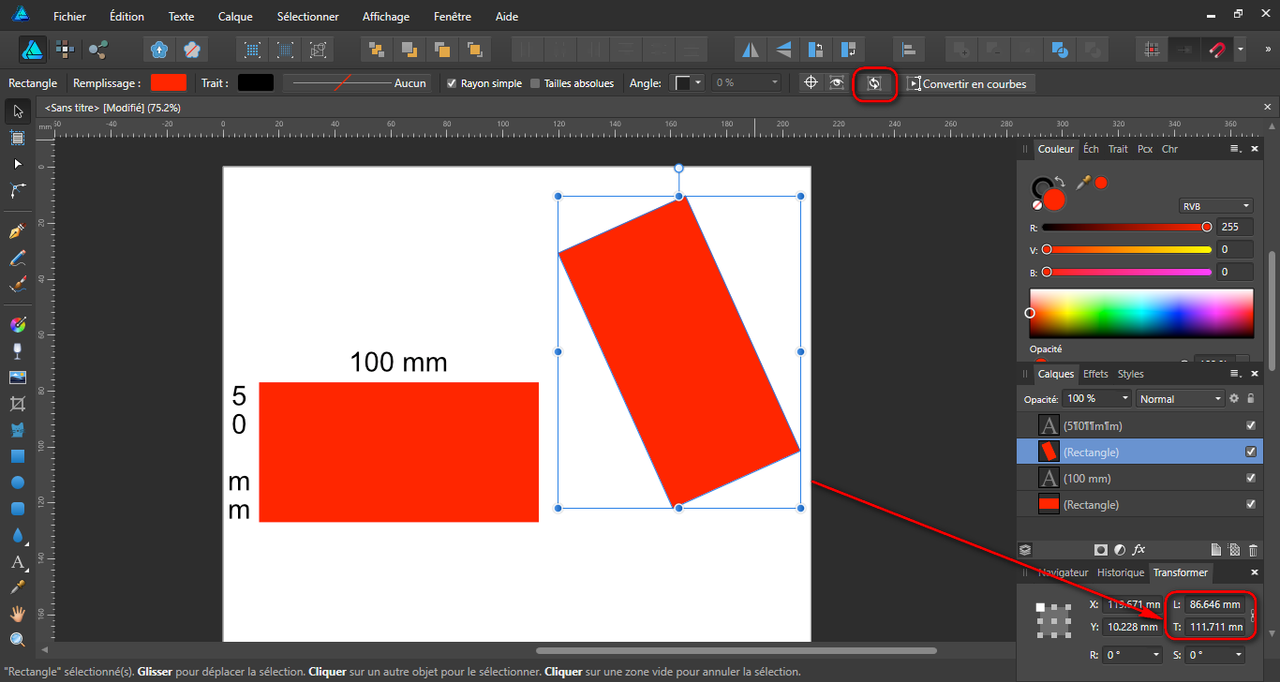The height and width of the screenshot is (682, 1280).
Task: Click the eyedropper in Couleur panel
Action: coord(1083,183)
